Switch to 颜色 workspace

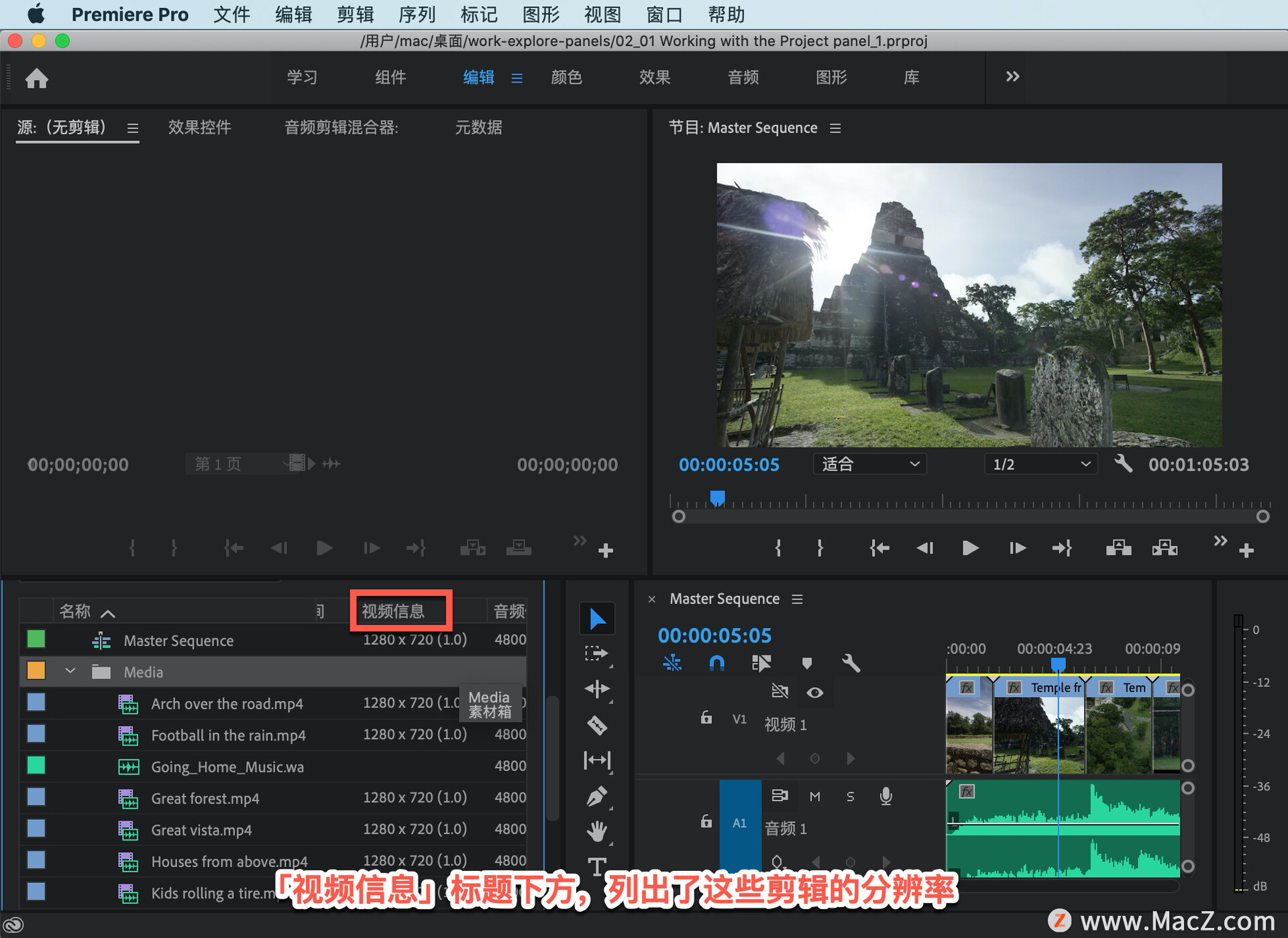point(566,78)
